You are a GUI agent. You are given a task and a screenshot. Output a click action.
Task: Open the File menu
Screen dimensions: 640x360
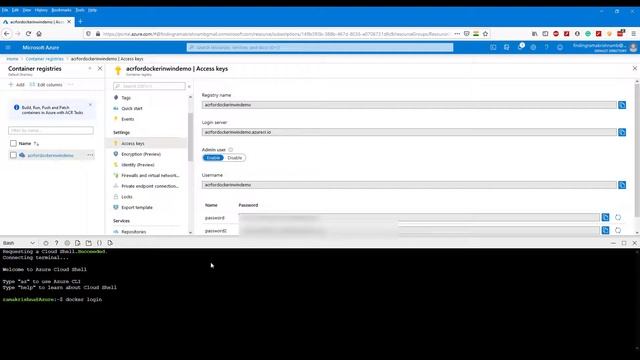pos(5,10)
